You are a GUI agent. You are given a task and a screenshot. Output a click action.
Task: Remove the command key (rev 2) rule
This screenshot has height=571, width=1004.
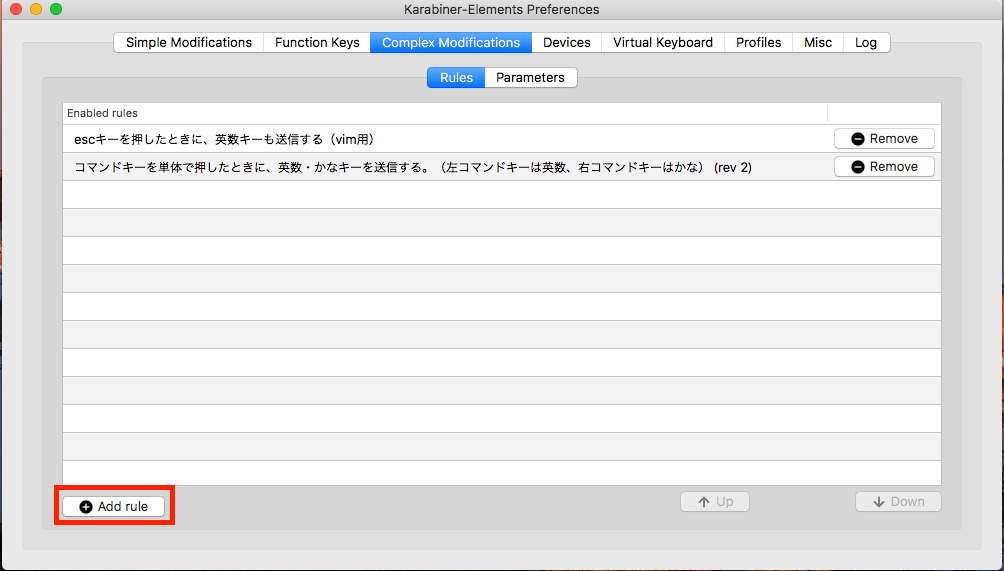pyautogui.click(x=884, y=166)
